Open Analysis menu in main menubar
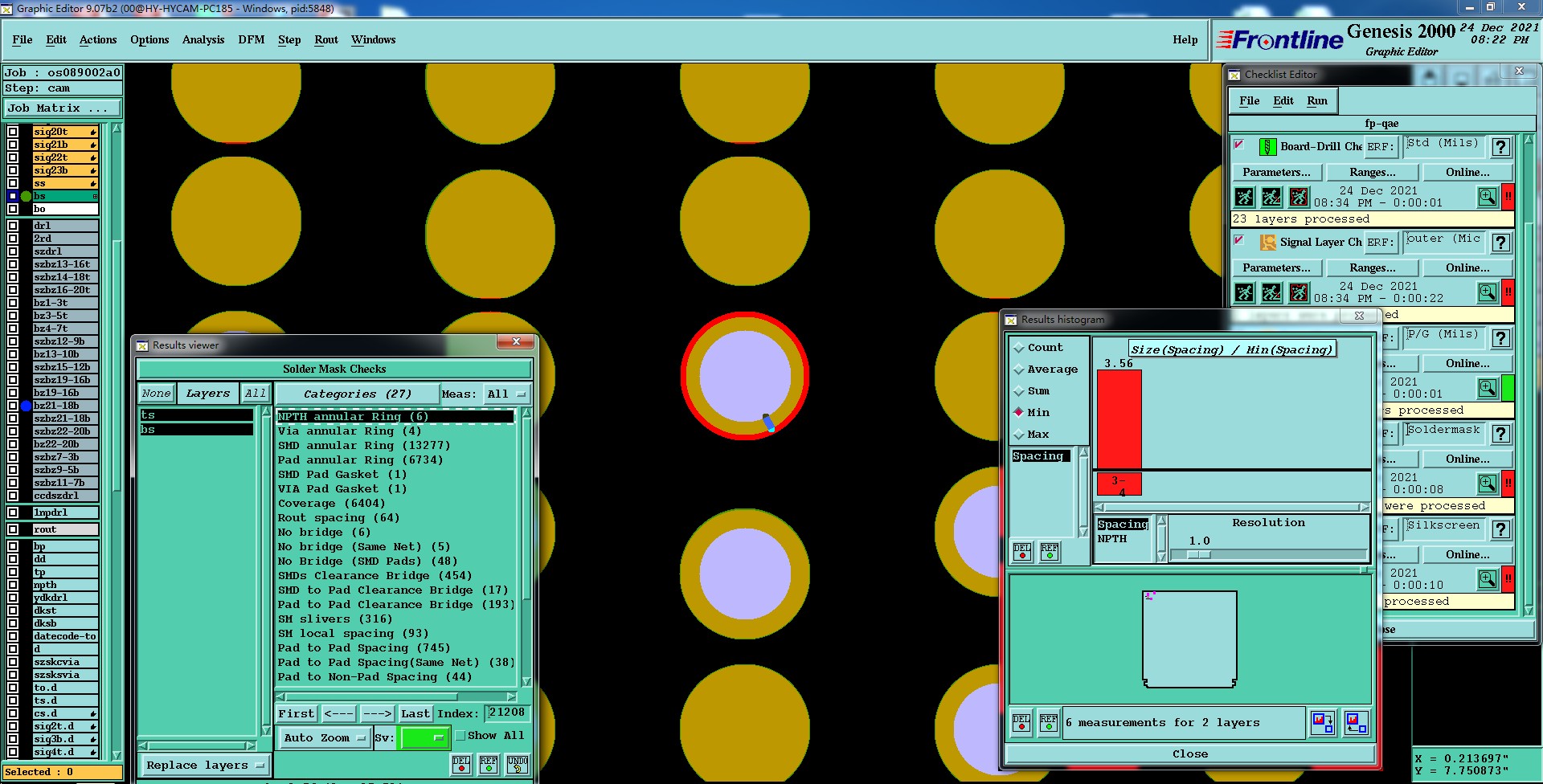Viewport: 1543px width, 784px height. point(203,39)
